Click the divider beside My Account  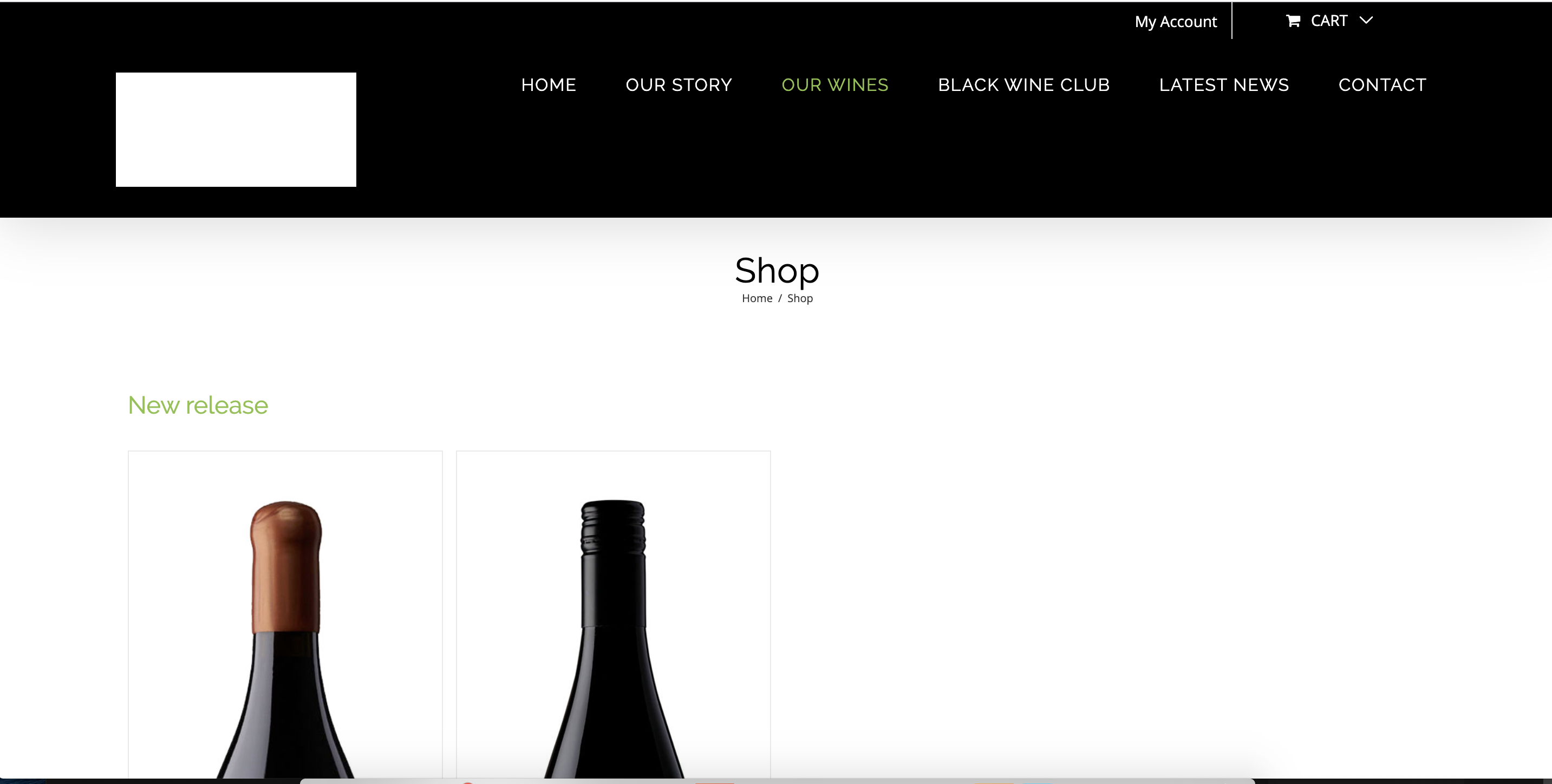[x=1232, y=21]
